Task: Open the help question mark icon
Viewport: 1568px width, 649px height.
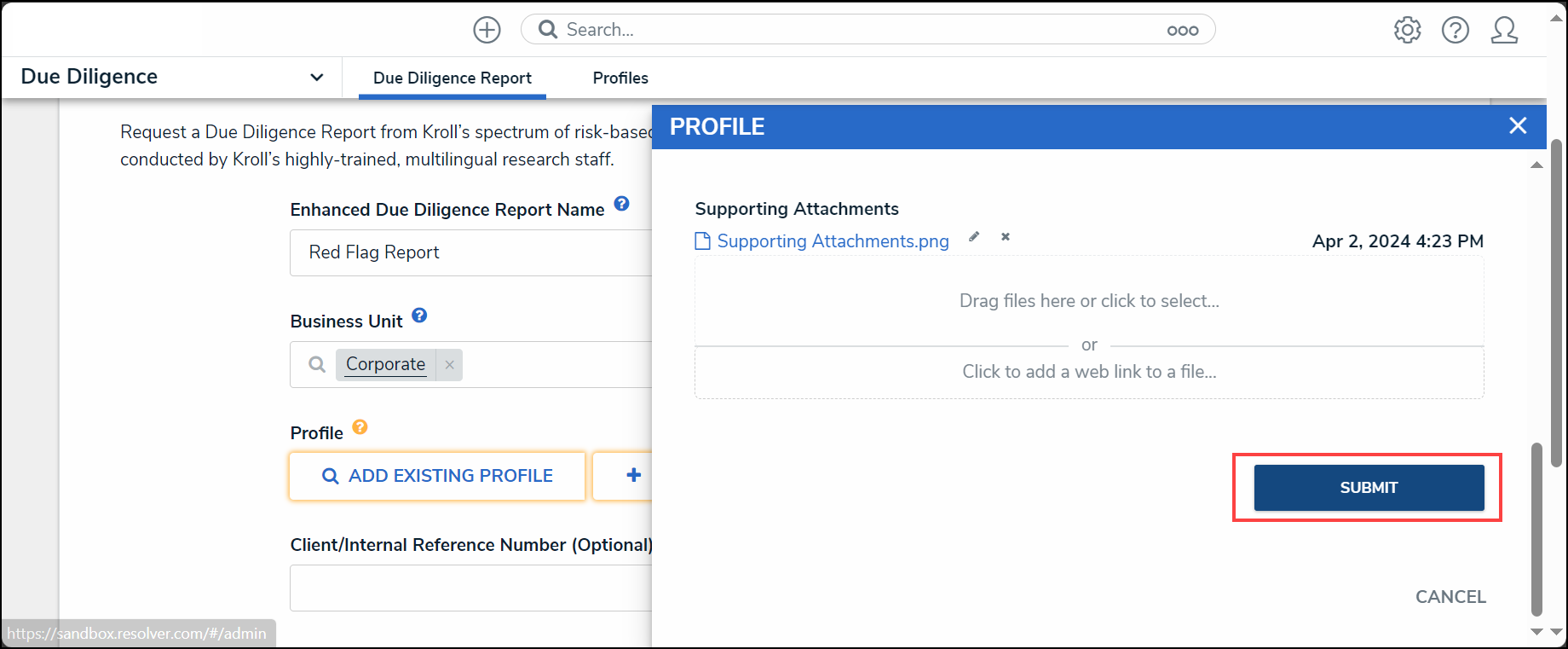Action: 1456,30
